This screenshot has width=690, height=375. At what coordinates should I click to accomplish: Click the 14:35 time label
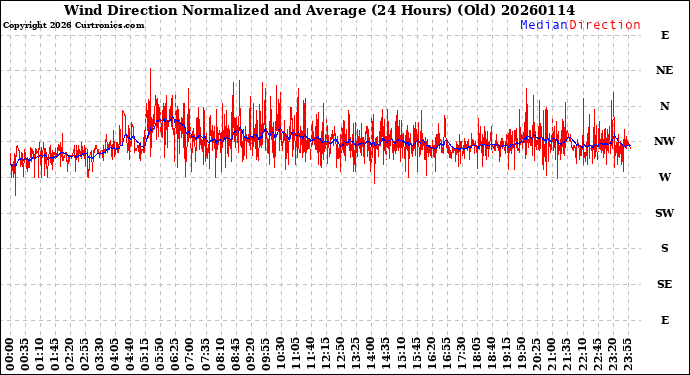click(385, 354)
